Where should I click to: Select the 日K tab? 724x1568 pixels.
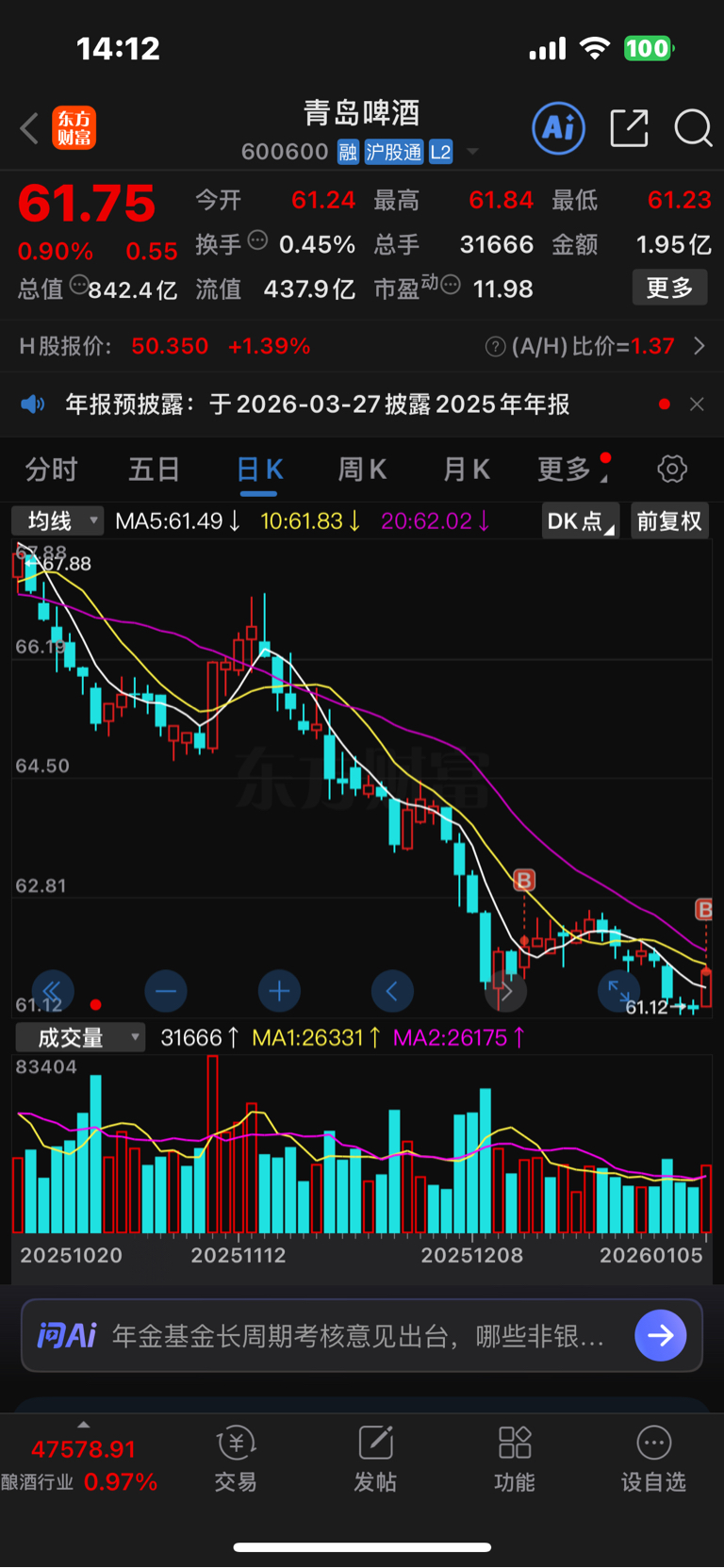tap(258, 469)
